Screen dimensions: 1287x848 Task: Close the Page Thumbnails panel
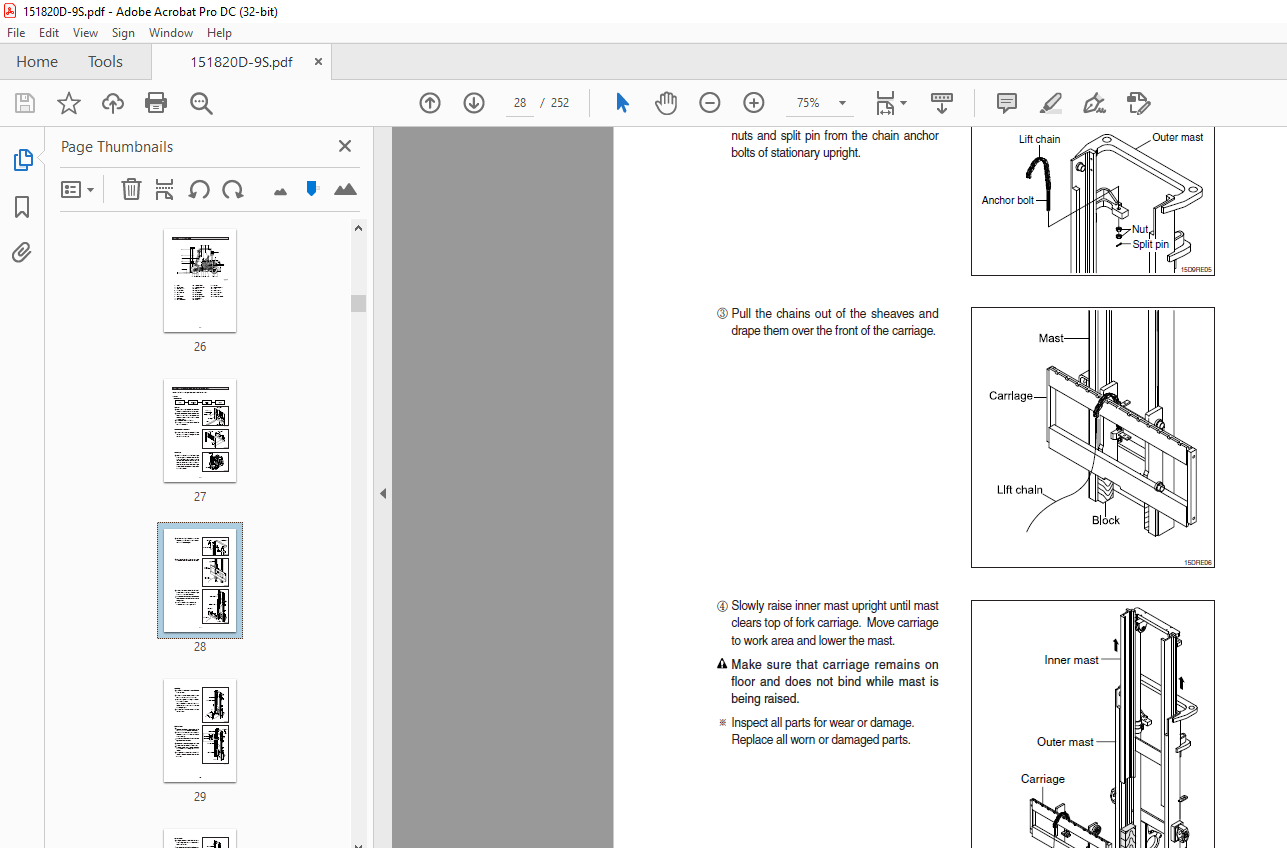point(345,146)
